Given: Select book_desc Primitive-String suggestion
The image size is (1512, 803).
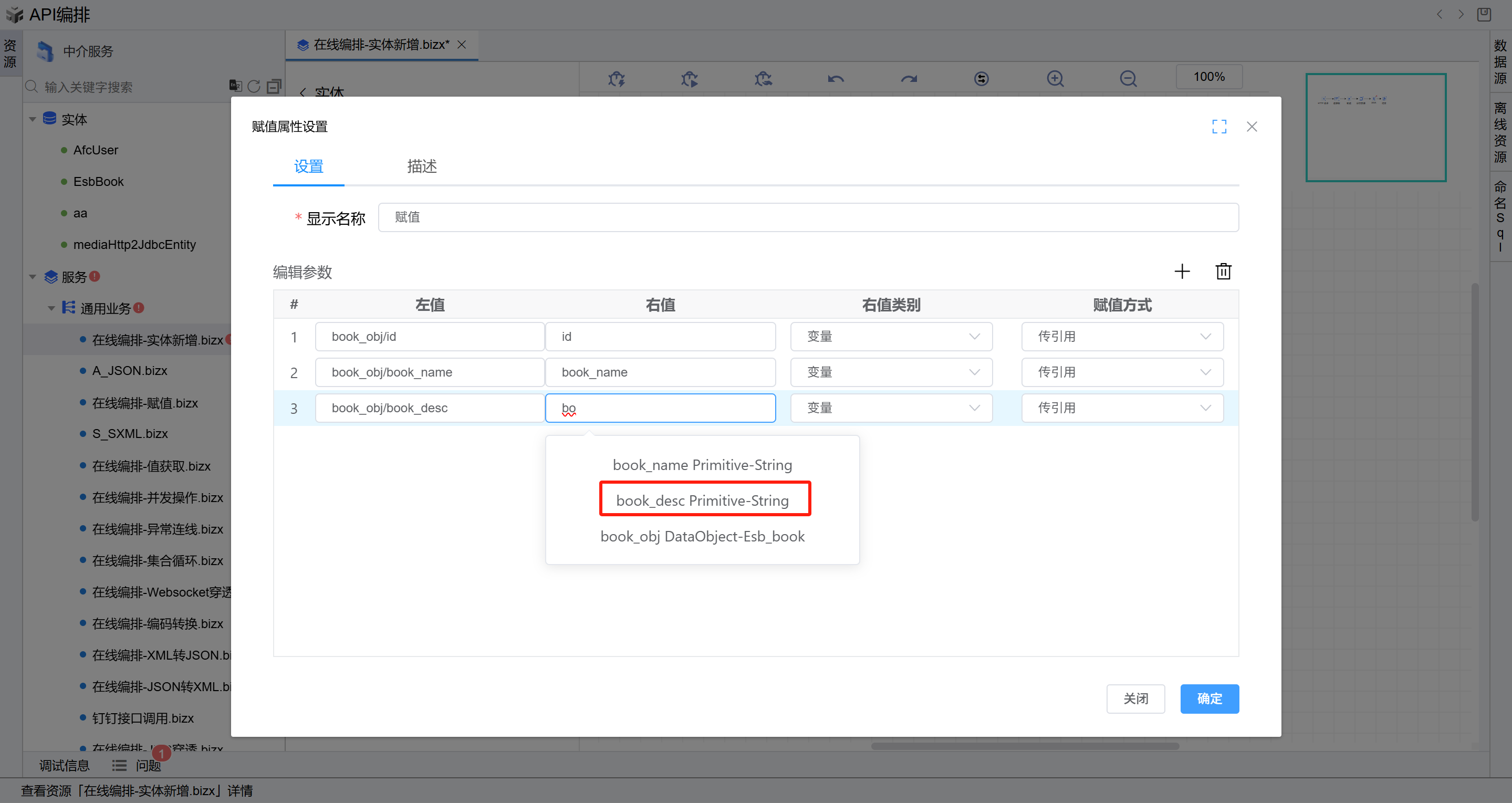Looking at the screenshot, I should click(x=703, y=500).
